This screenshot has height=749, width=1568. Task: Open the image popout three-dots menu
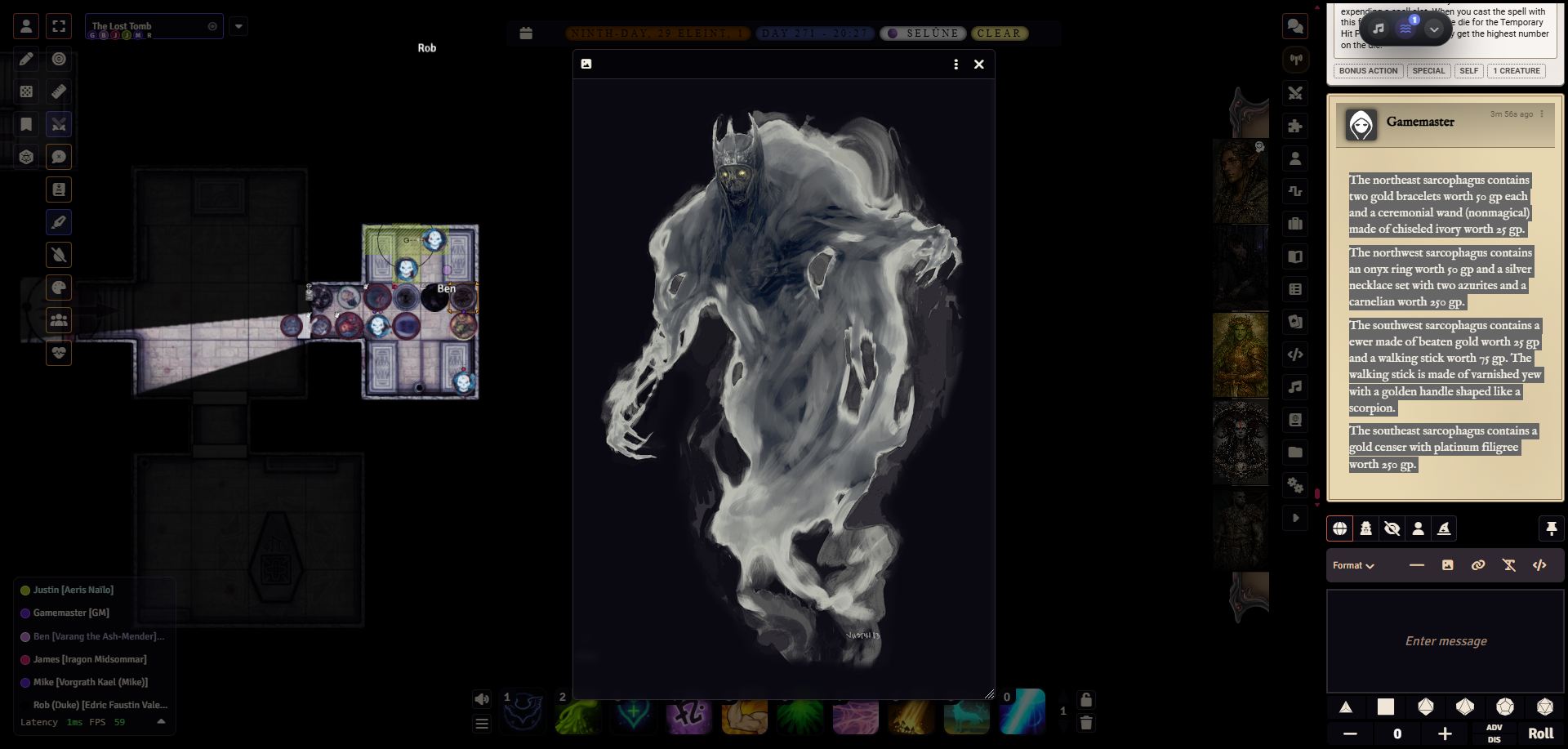pyautogui.click(x=955, y=64)
